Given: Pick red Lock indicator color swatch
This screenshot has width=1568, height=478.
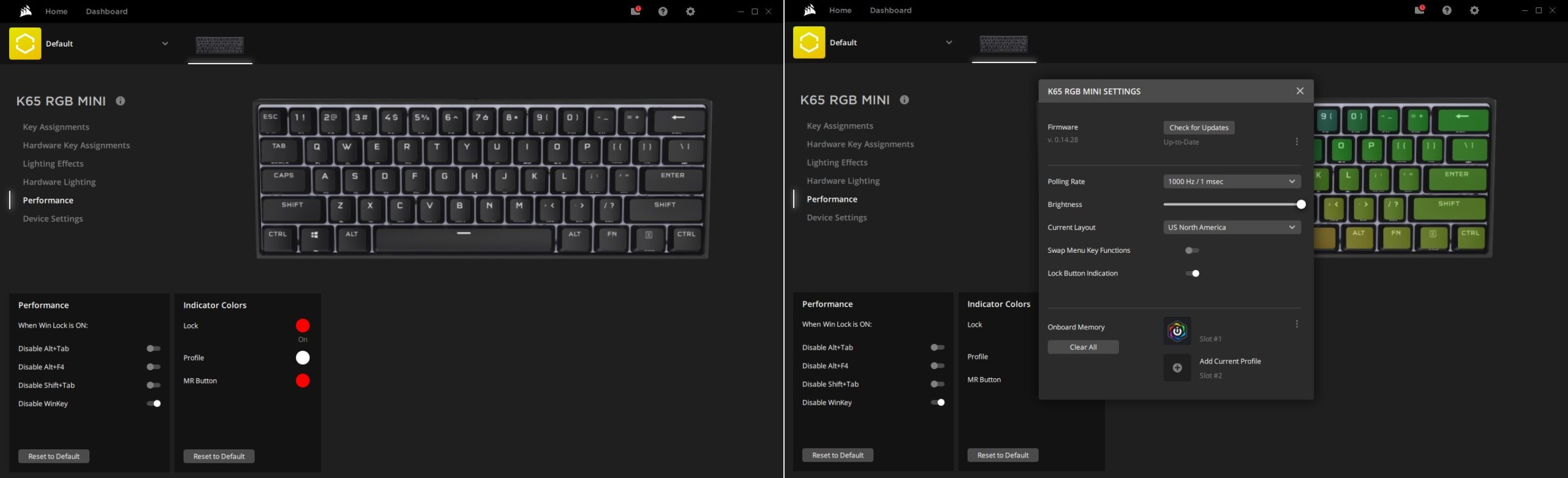Looking at the screenshot, I should pyautogui.click(x=303, y=326).
